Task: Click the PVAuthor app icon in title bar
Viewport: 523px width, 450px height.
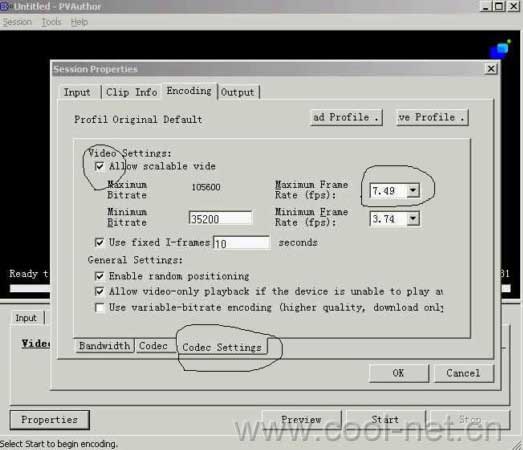Action: point(4,6)
